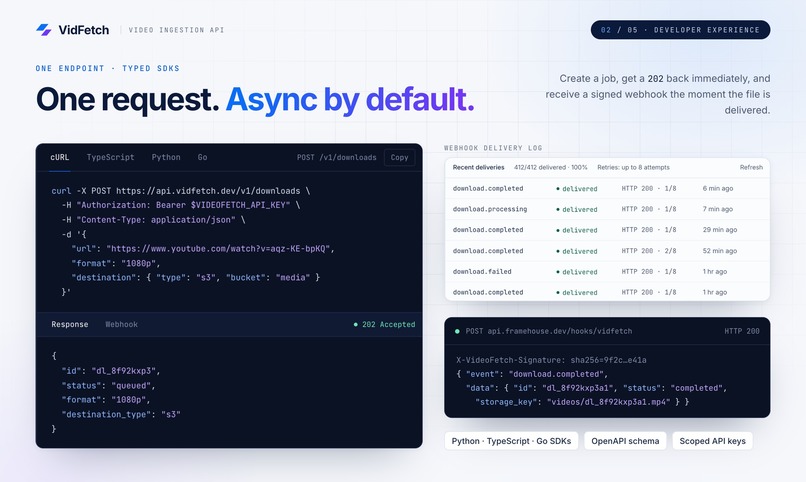
Task: Click ONE ENDPOINT · TYPED SDKS label
Action: tap(107, 68)
